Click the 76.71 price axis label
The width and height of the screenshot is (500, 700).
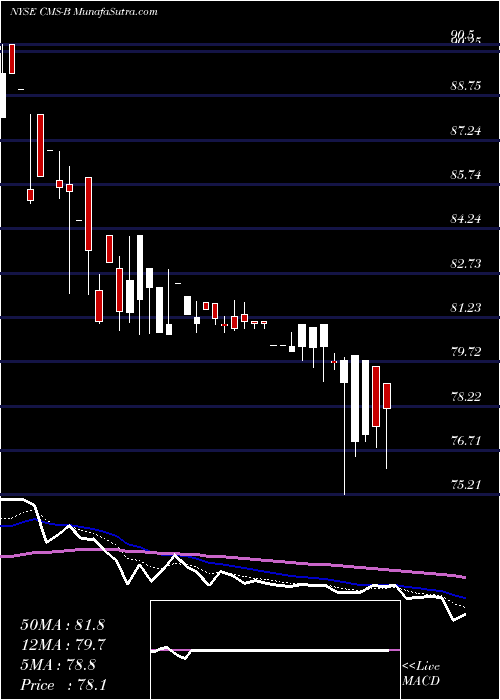click(466, 441)
